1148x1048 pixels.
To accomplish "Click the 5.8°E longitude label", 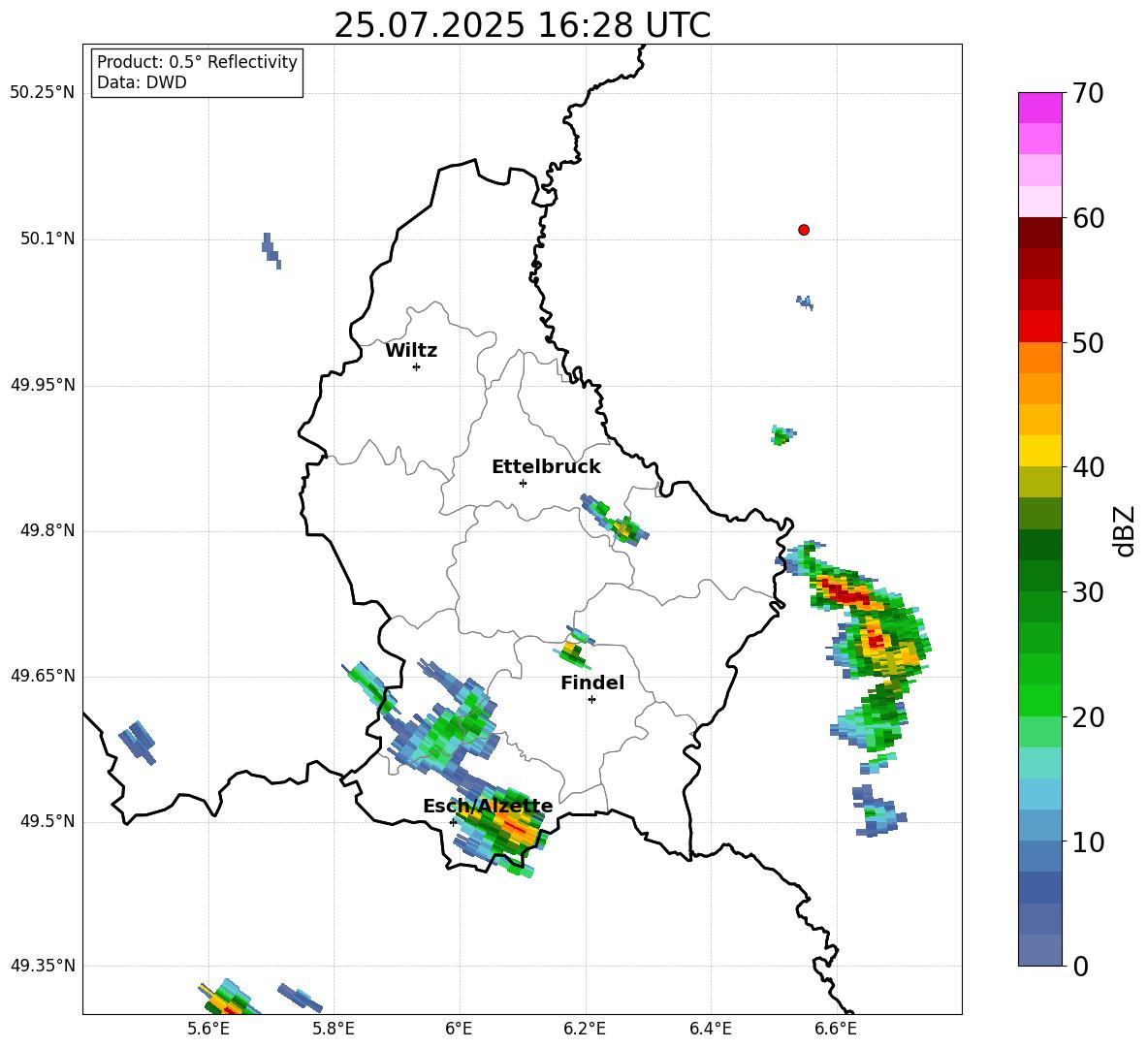I will click(334, 1029).
